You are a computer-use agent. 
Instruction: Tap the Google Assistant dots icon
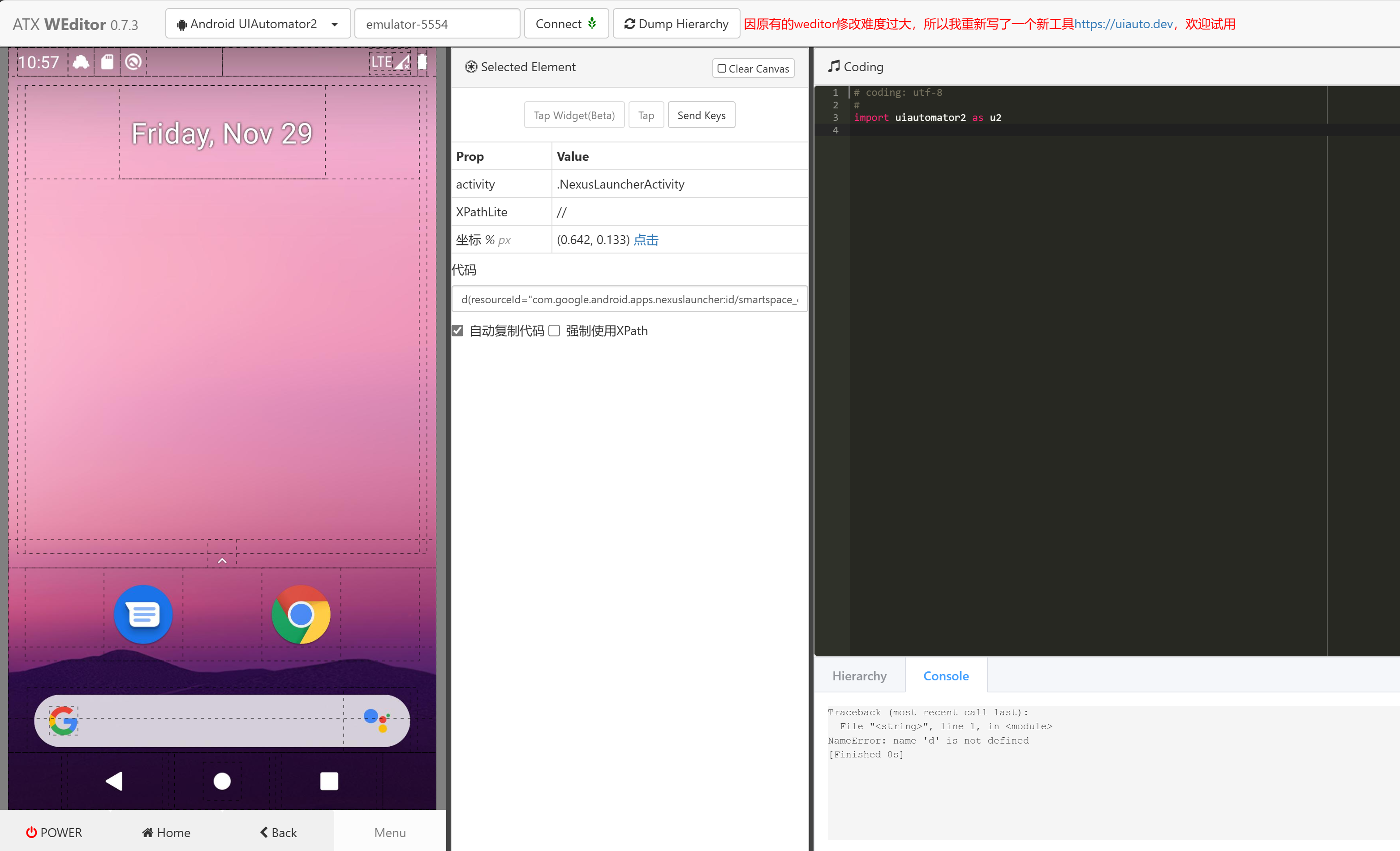click(377, 720)
